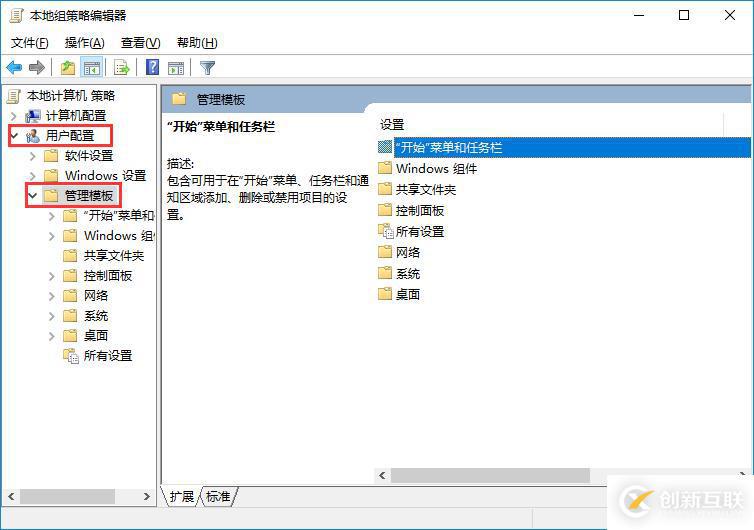Switch to the 扩展 tab
The width and height of the screenshot is (754, 530).
(181, 496)
